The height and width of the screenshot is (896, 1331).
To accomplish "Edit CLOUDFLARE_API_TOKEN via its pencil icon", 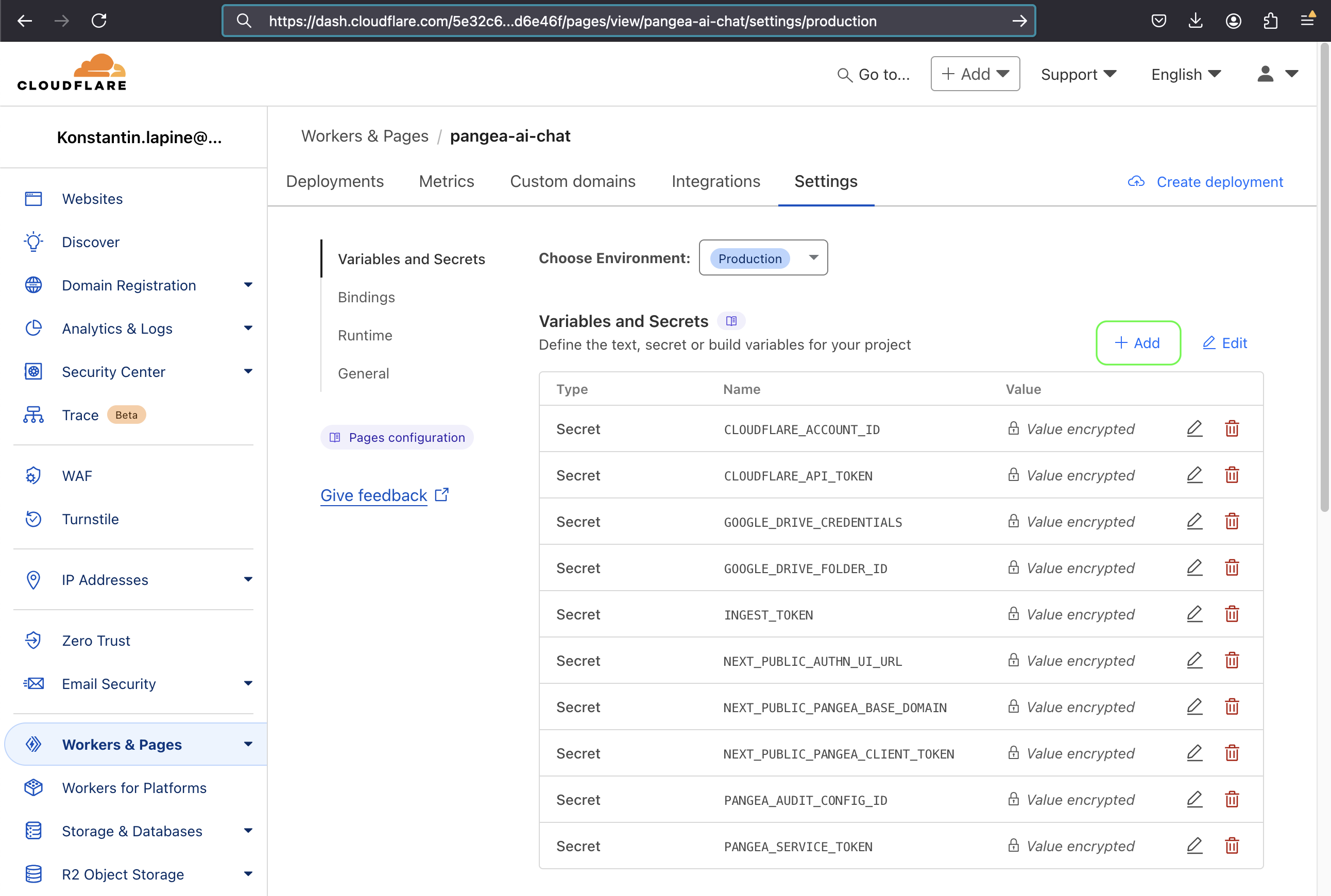I will tap(1195, 475).
